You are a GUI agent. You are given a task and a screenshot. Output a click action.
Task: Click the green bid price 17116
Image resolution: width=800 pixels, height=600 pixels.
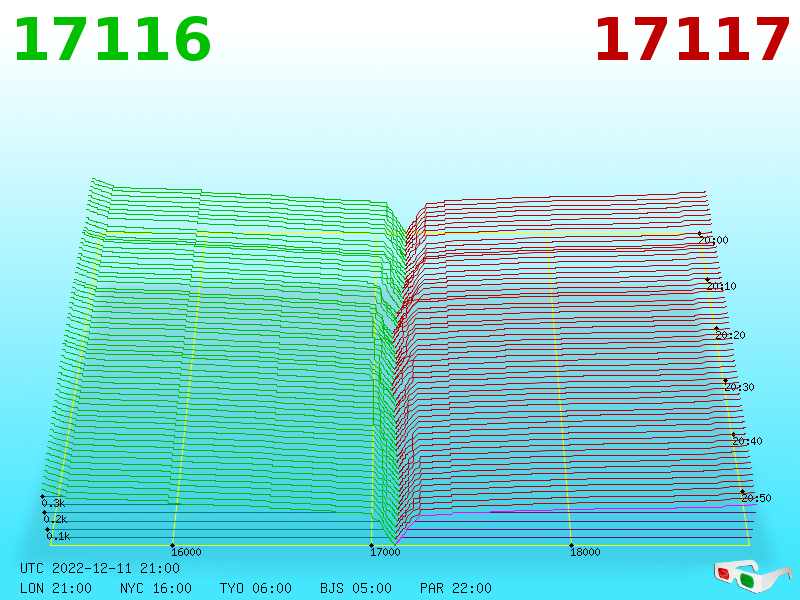point(112,39)
